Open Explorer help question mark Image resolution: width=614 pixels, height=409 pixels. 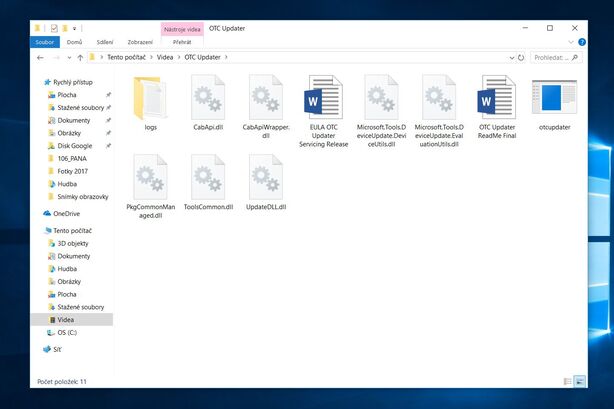point(582,42)
